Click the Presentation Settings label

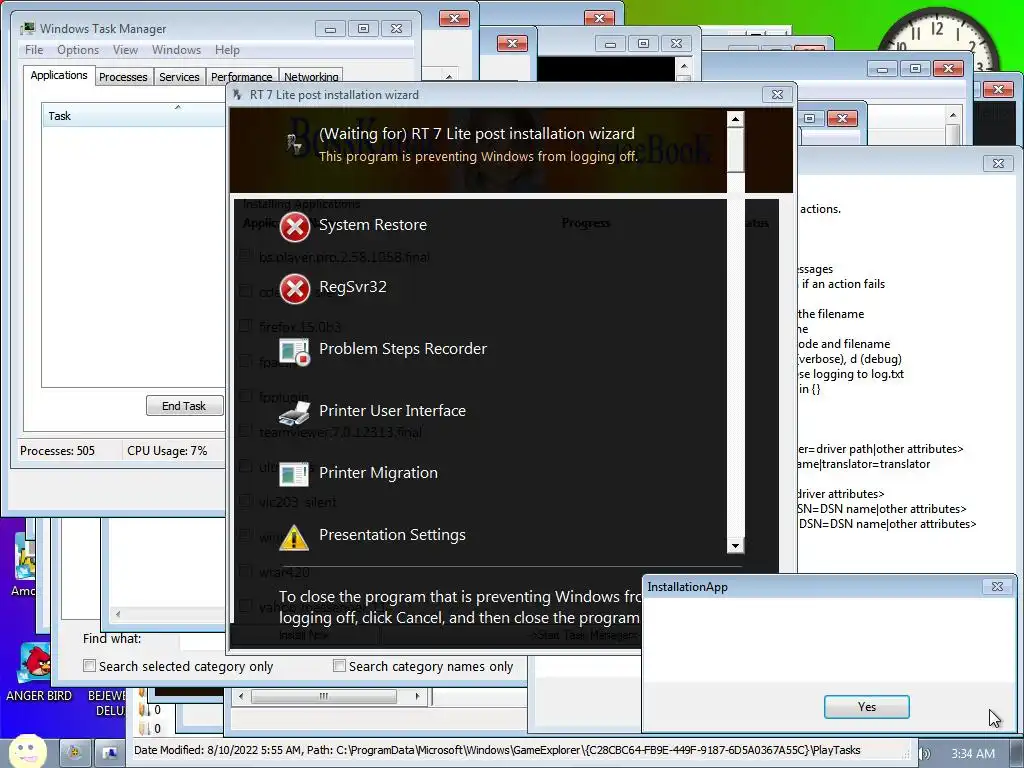coord(392,535)
